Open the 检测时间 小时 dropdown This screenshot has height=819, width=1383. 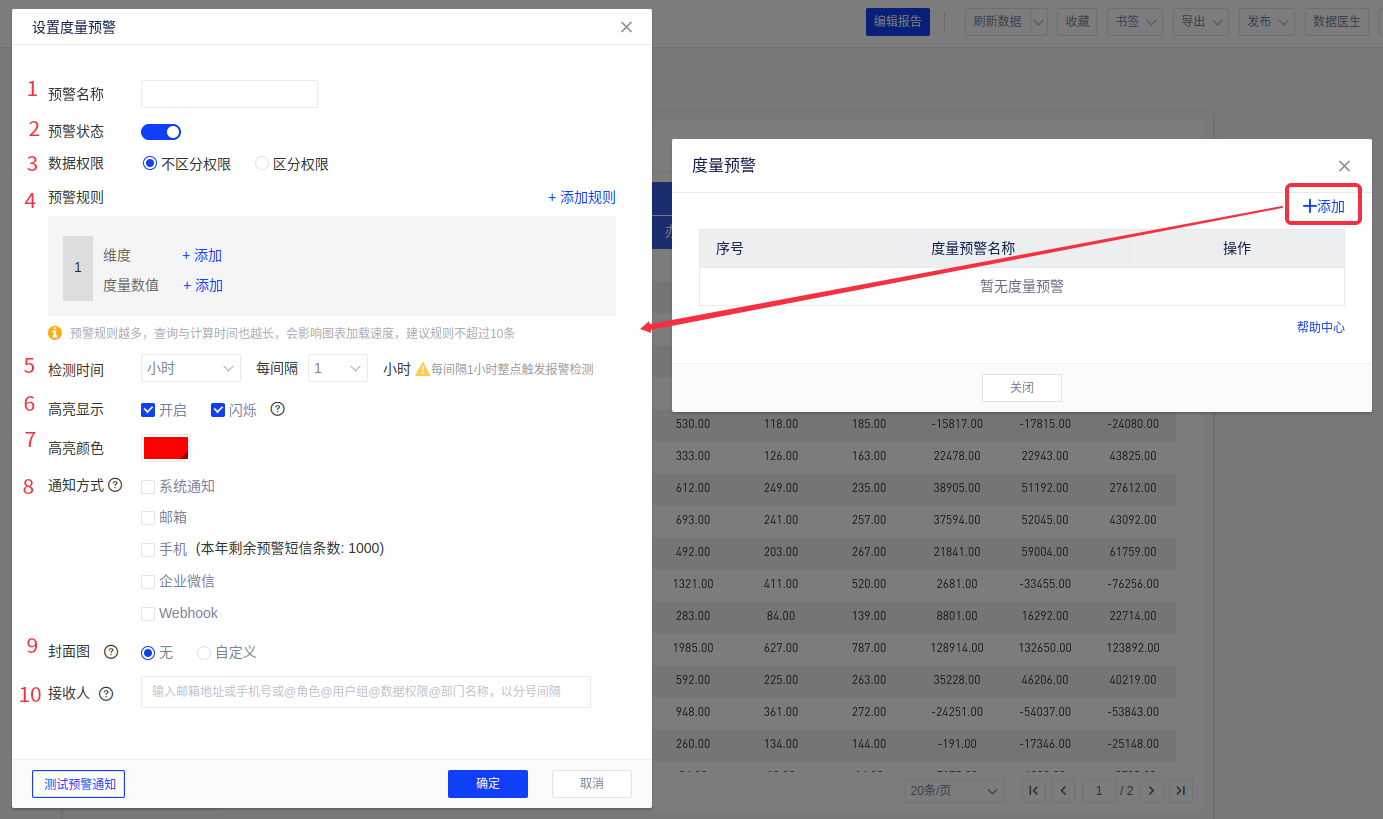click(190, 368)
